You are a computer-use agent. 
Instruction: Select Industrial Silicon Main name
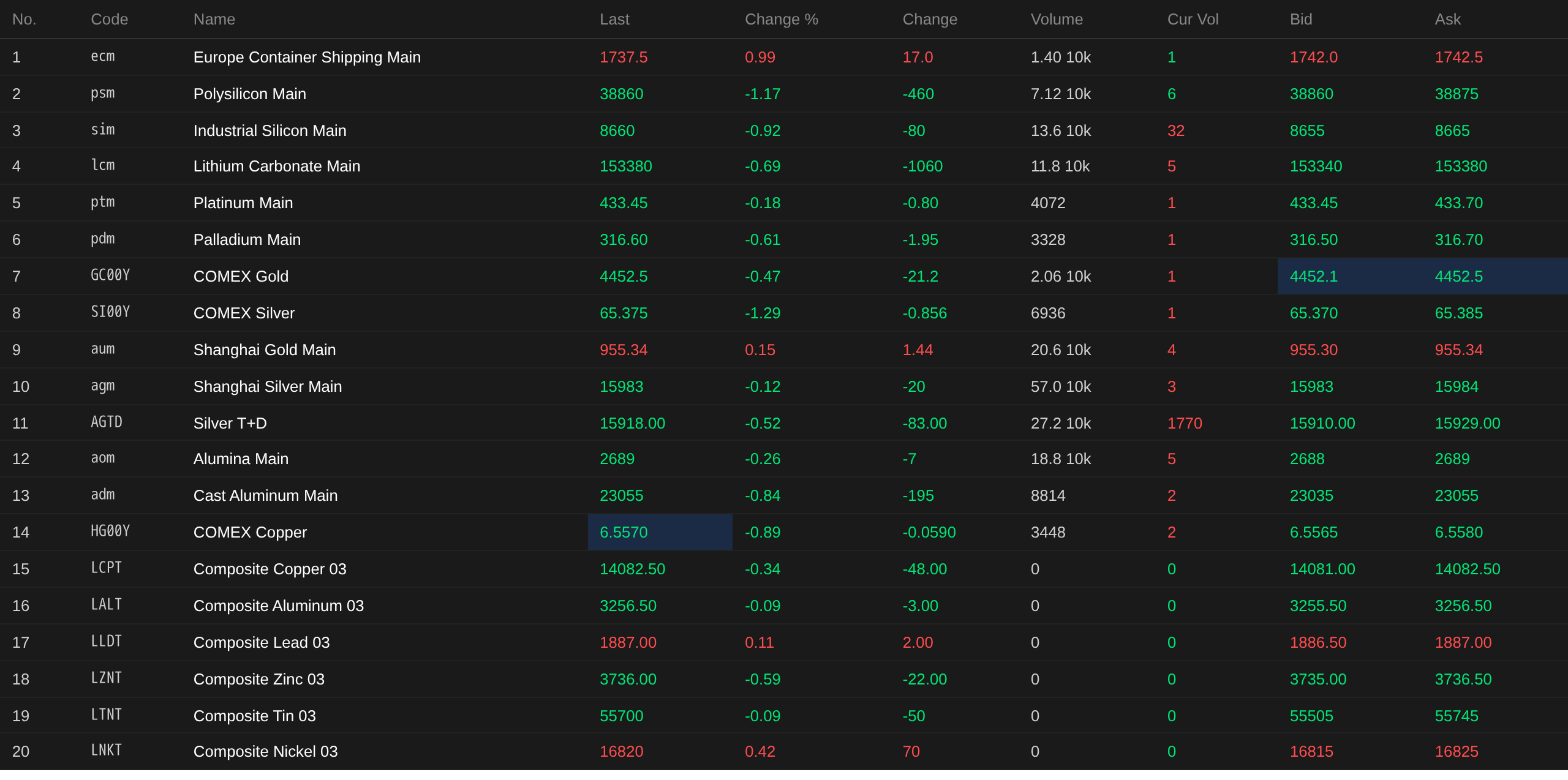[x=269, y=130]
